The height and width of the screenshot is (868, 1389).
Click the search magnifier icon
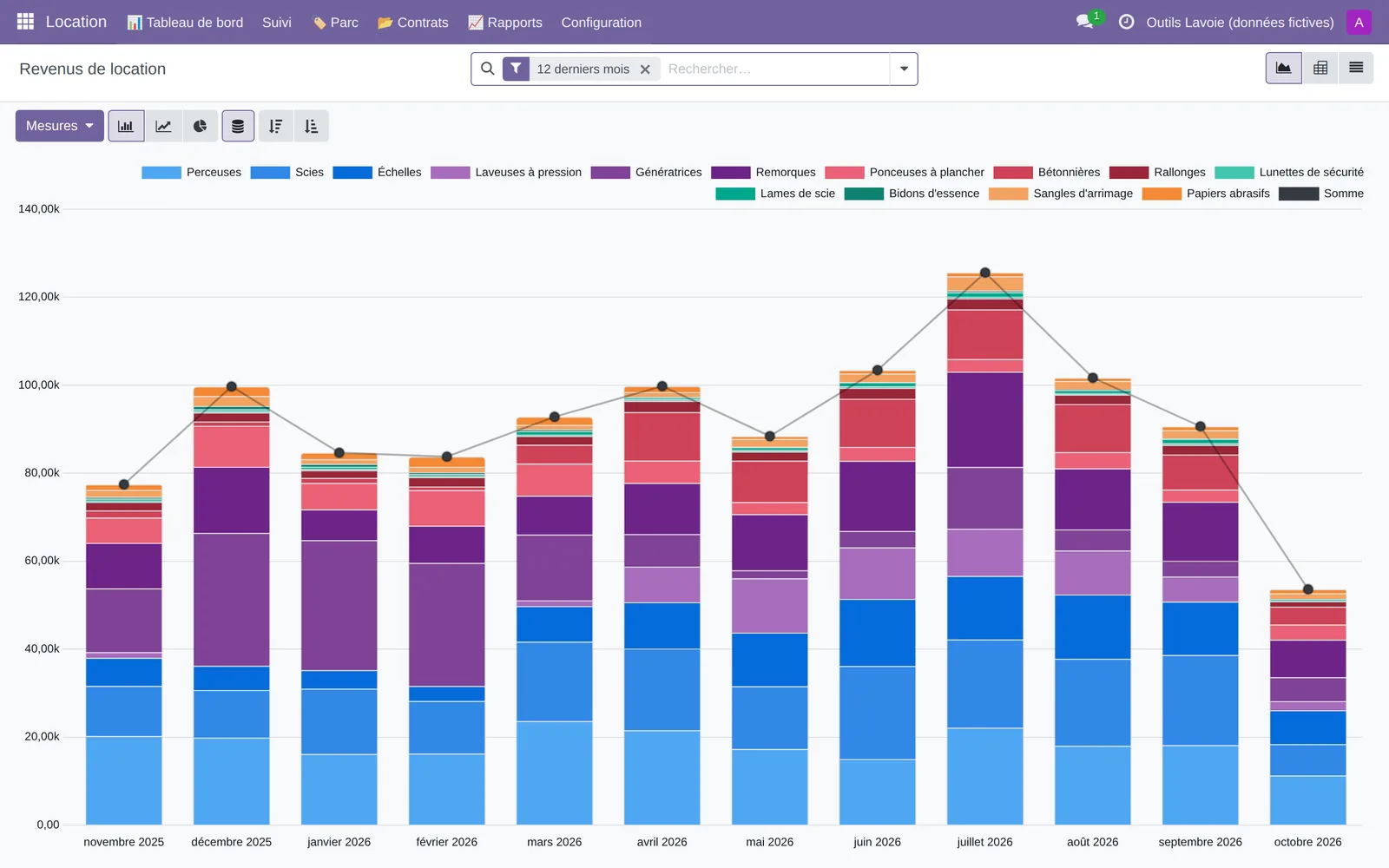(488, 69)
